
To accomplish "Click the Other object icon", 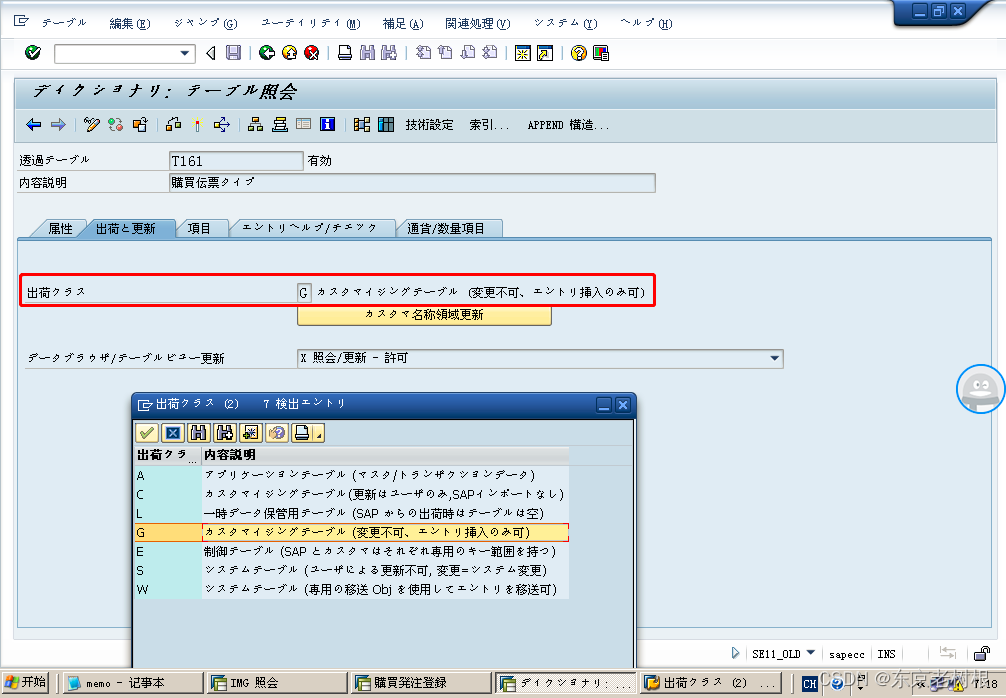I will (140, 124).
